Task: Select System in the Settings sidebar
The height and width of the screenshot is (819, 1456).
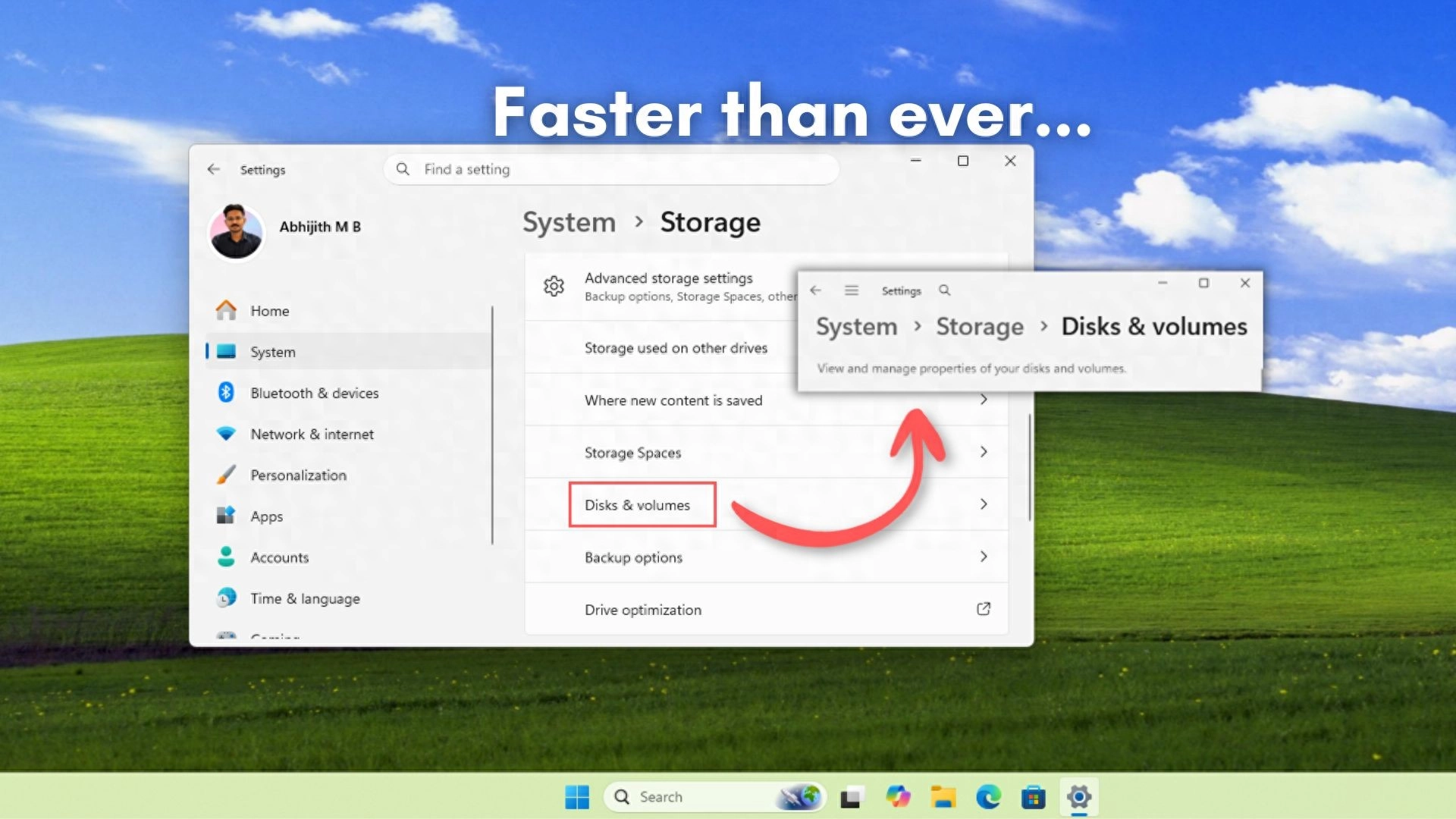Action: point(271,351)
